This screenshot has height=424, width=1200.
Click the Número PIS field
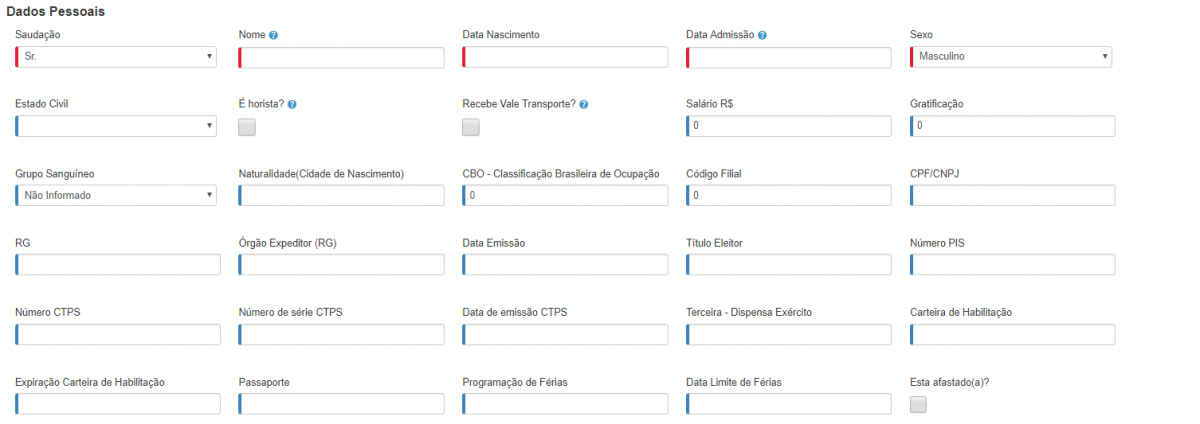pyautogui.click(x=1012, y=265)
